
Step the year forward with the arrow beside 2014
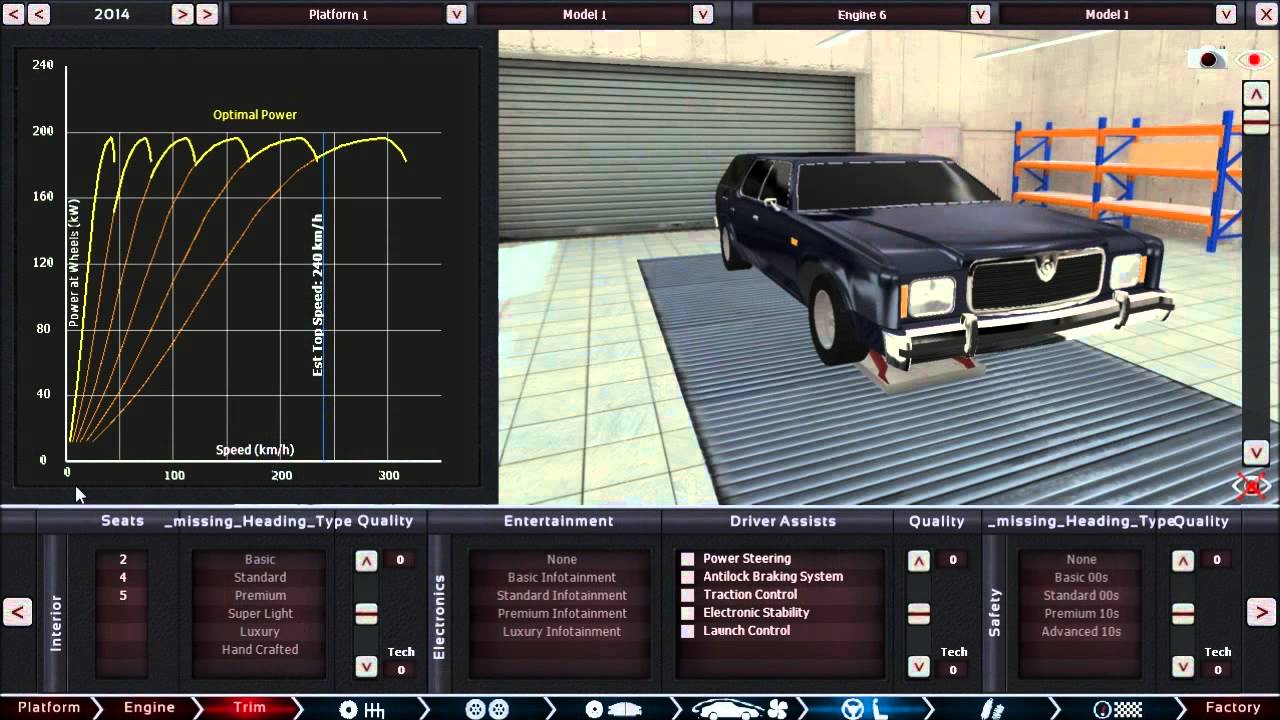[181, 14]
